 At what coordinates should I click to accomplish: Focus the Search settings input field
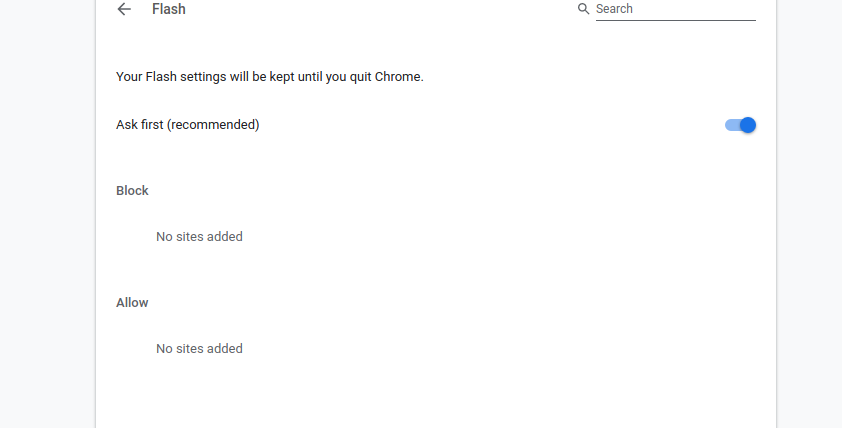tap(676, 9)
